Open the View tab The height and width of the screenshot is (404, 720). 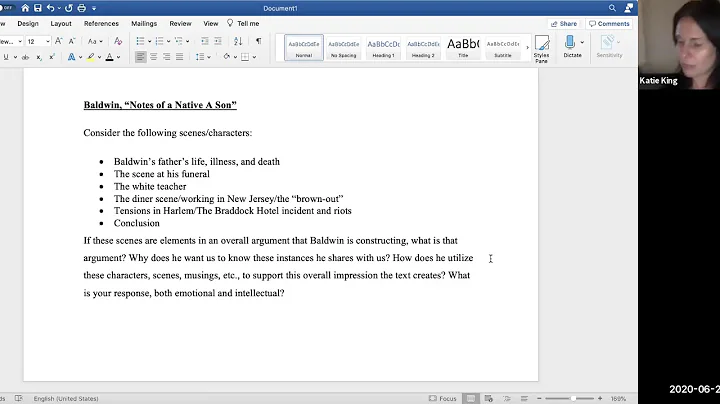pyautogui.click(x=211, y=23)
